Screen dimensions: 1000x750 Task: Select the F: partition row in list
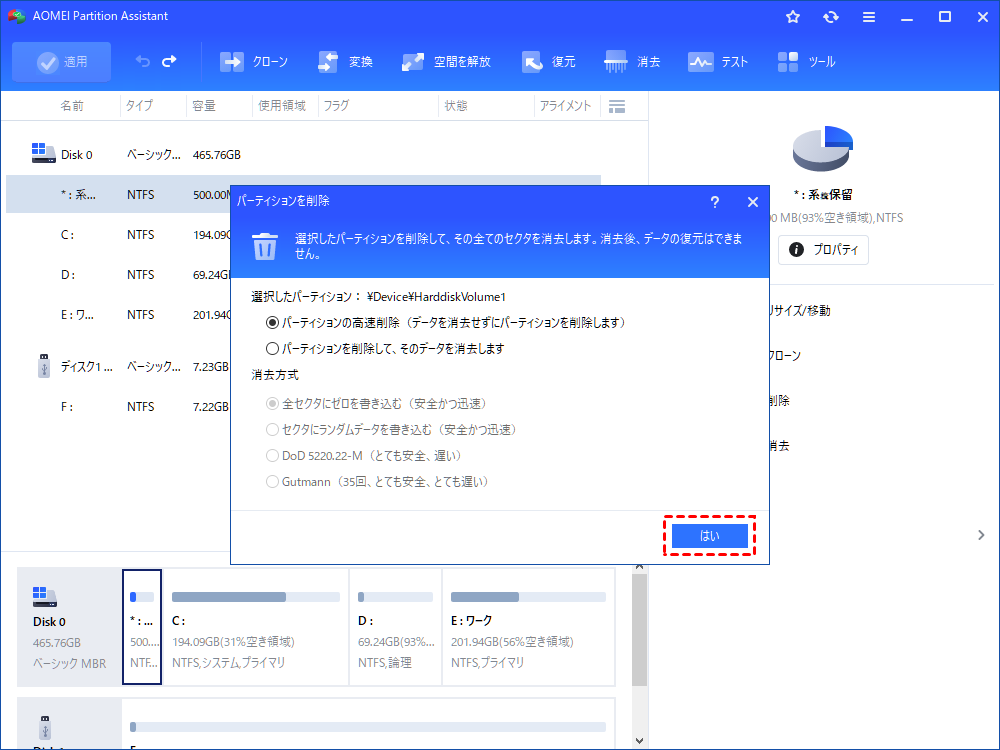coord(119,407)
